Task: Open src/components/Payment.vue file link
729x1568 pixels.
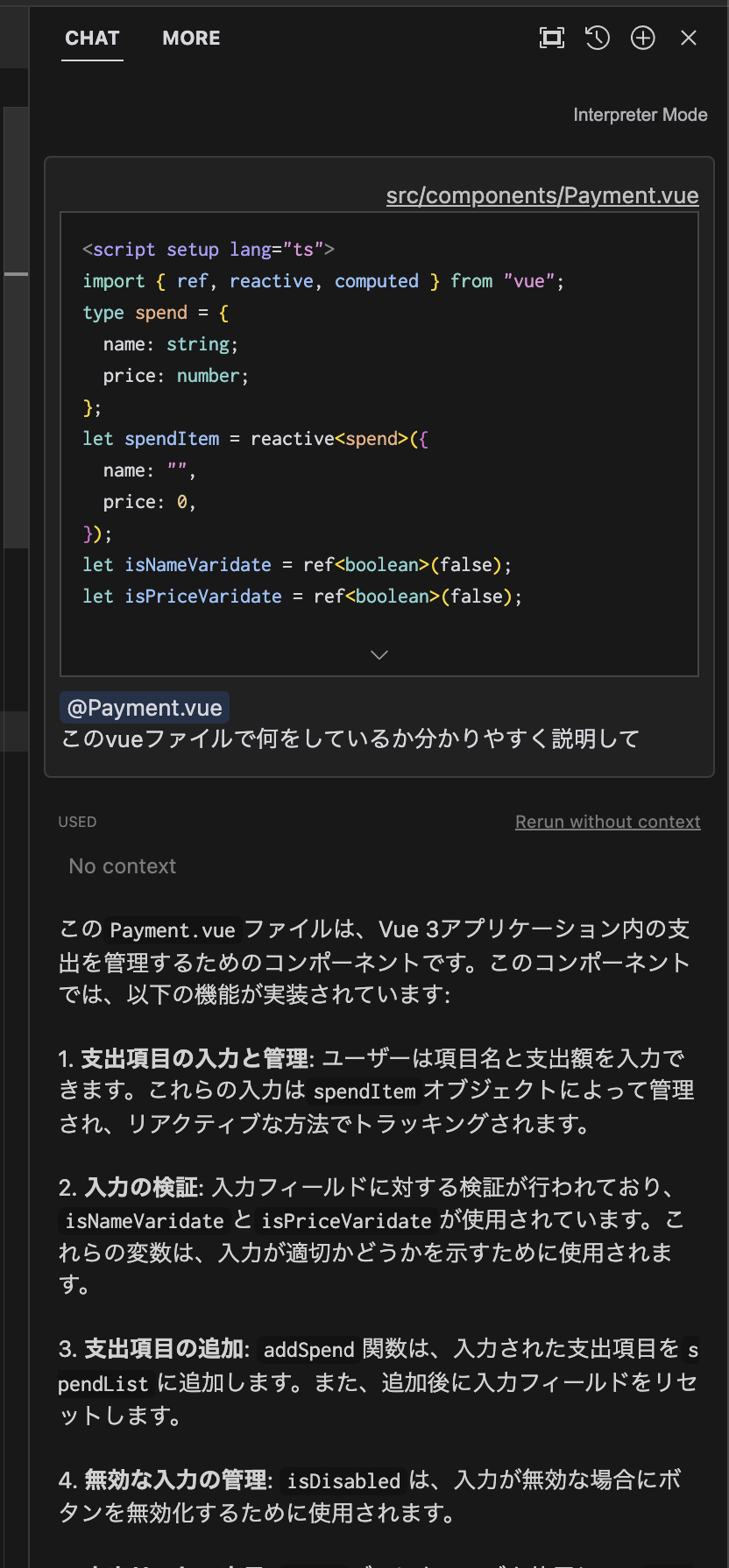Action: (x=542, y=195)
